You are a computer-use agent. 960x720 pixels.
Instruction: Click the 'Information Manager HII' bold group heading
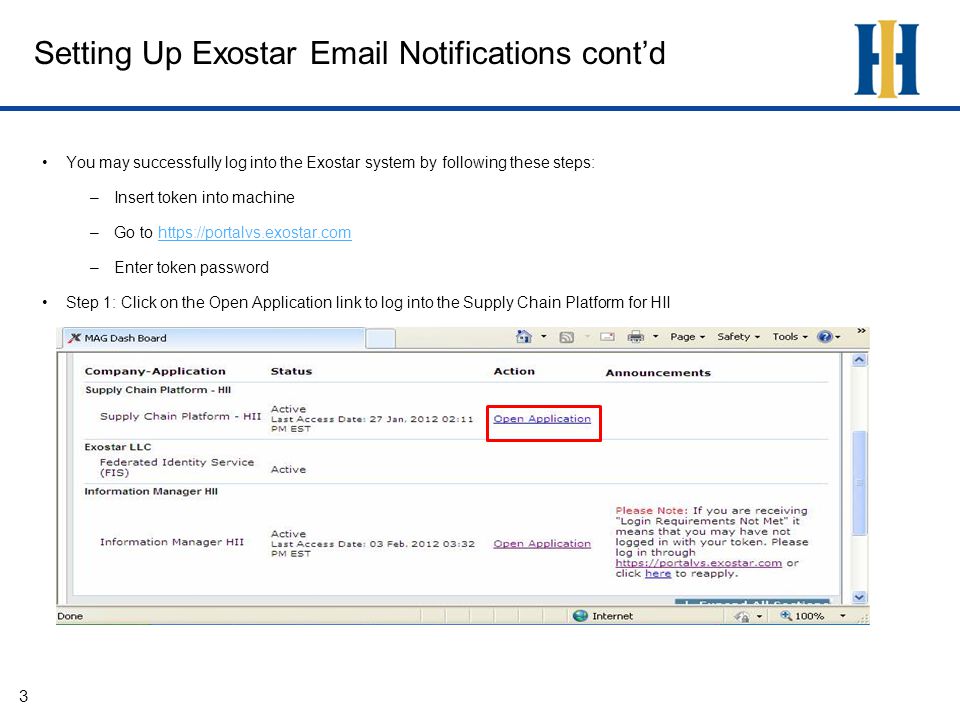point(151,492)
